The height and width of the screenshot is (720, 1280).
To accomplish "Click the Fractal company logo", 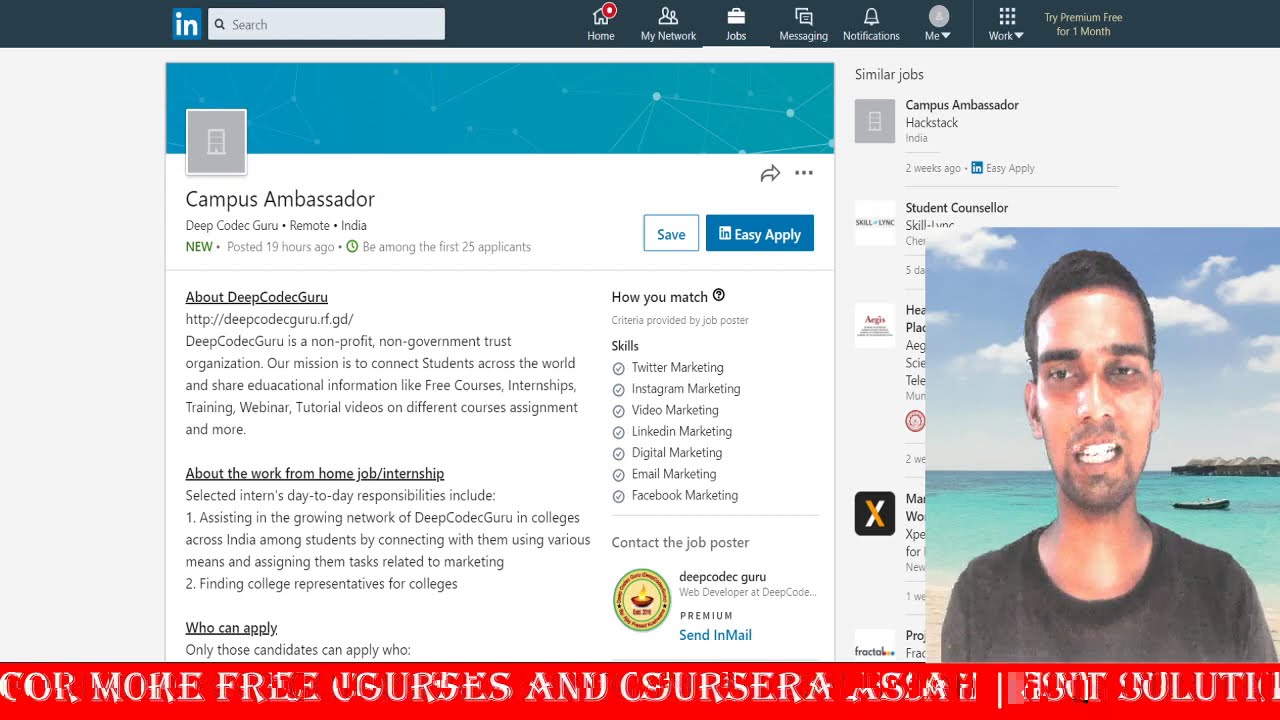I will [x=875, y=651].
